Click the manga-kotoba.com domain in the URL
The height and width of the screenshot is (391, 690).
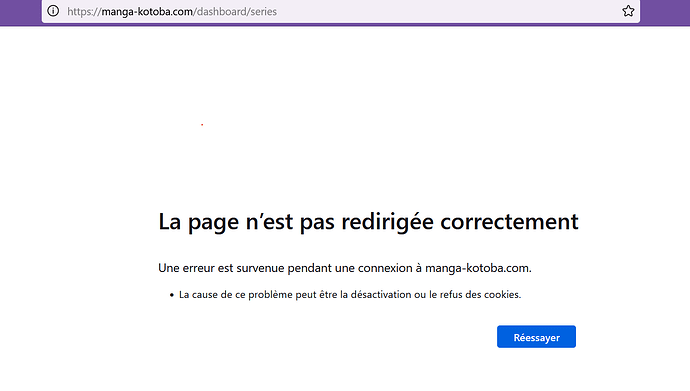point(147,12)
